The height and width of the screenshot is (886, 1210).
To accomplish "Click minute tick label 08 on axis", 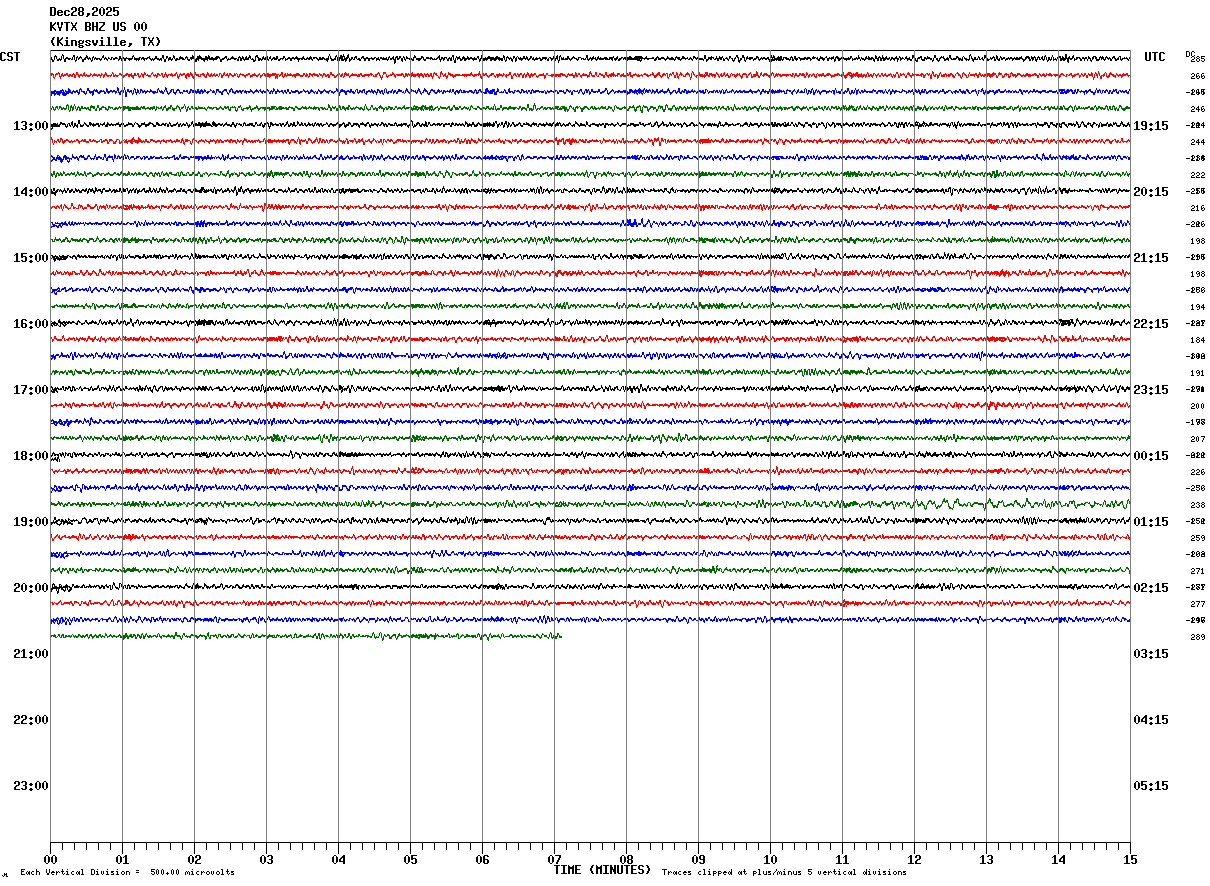I will pos(626,859).
